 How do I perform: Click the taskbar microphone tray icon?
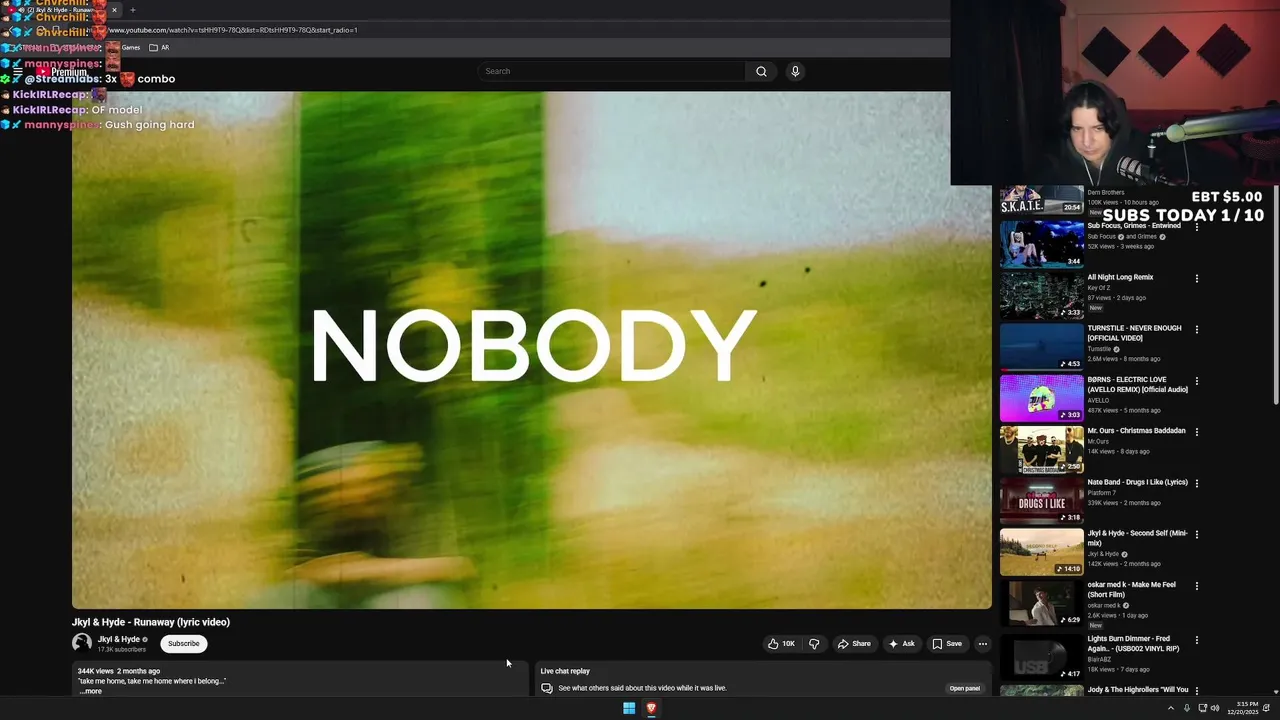point(1187,708)
